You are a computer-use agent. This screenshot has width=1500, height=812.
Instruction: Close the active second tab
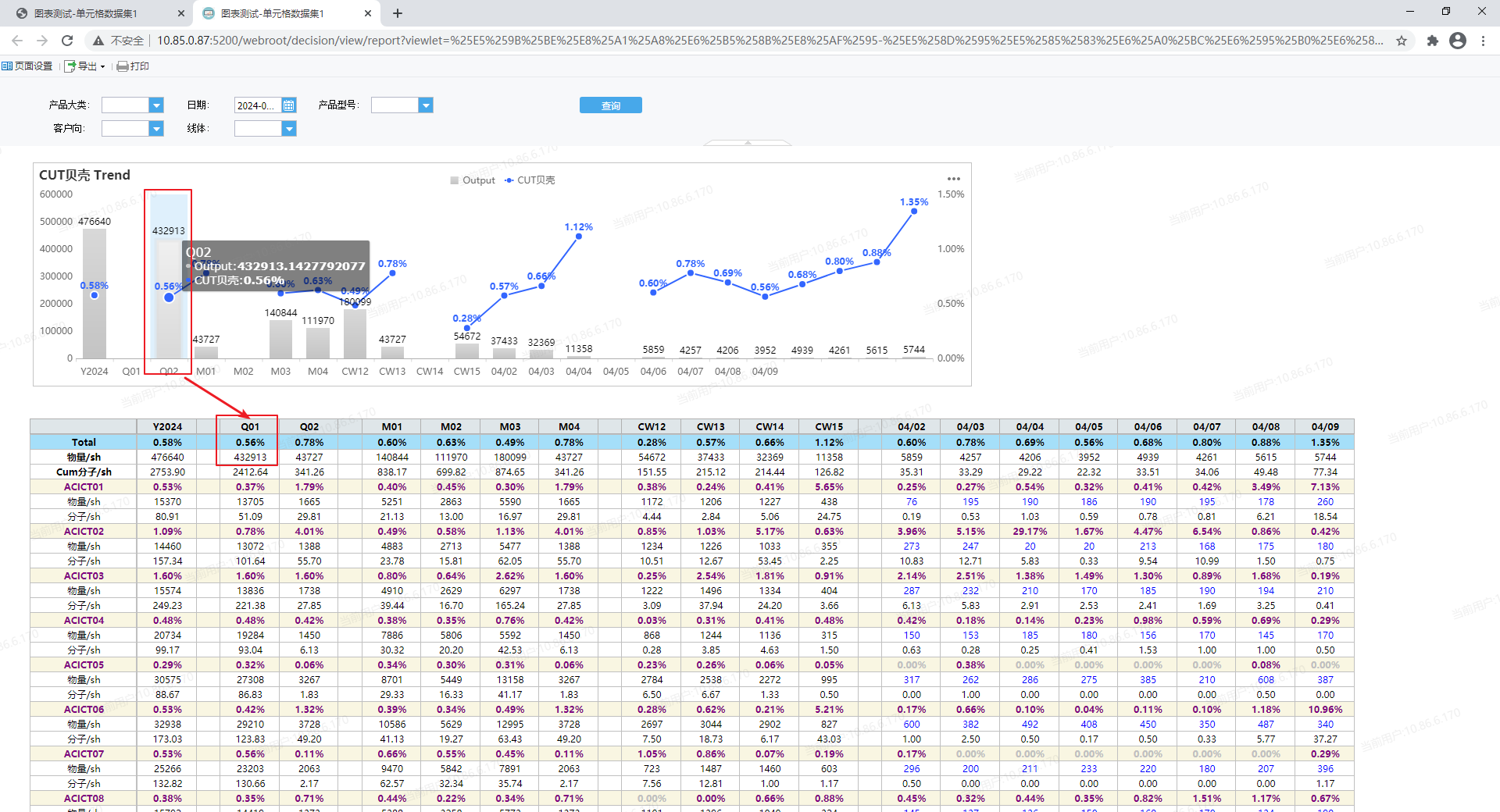point(368,13)
